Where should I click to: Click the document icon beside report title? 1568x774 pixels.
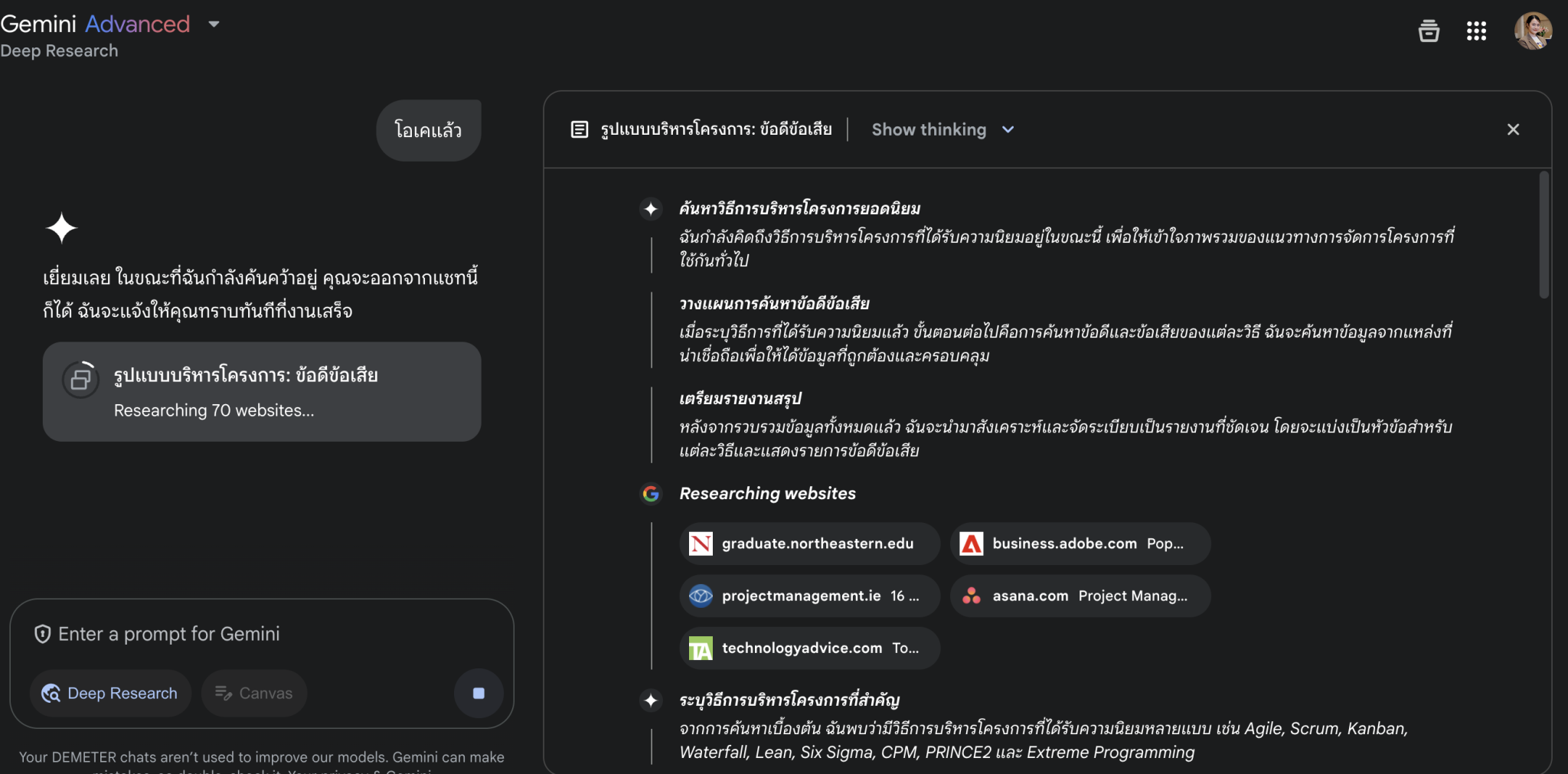tap(580, 129)
